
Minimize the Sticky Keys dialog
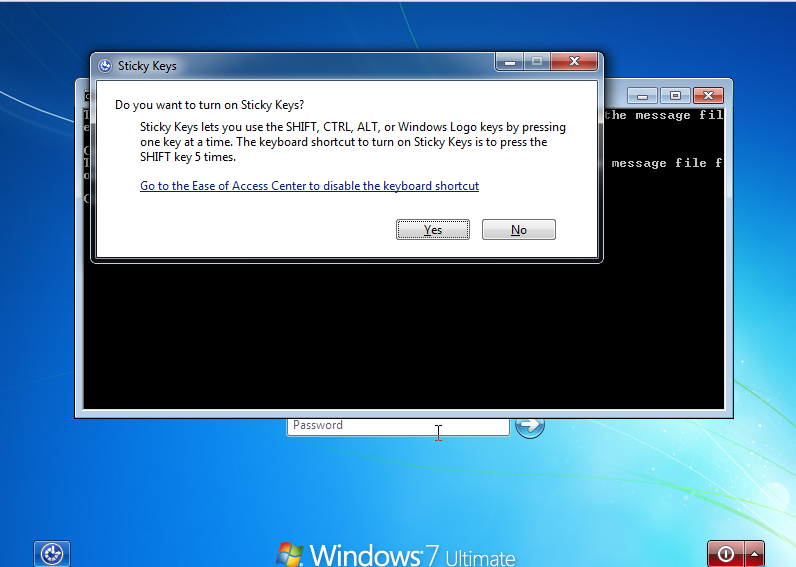click(x=510, y=61)
